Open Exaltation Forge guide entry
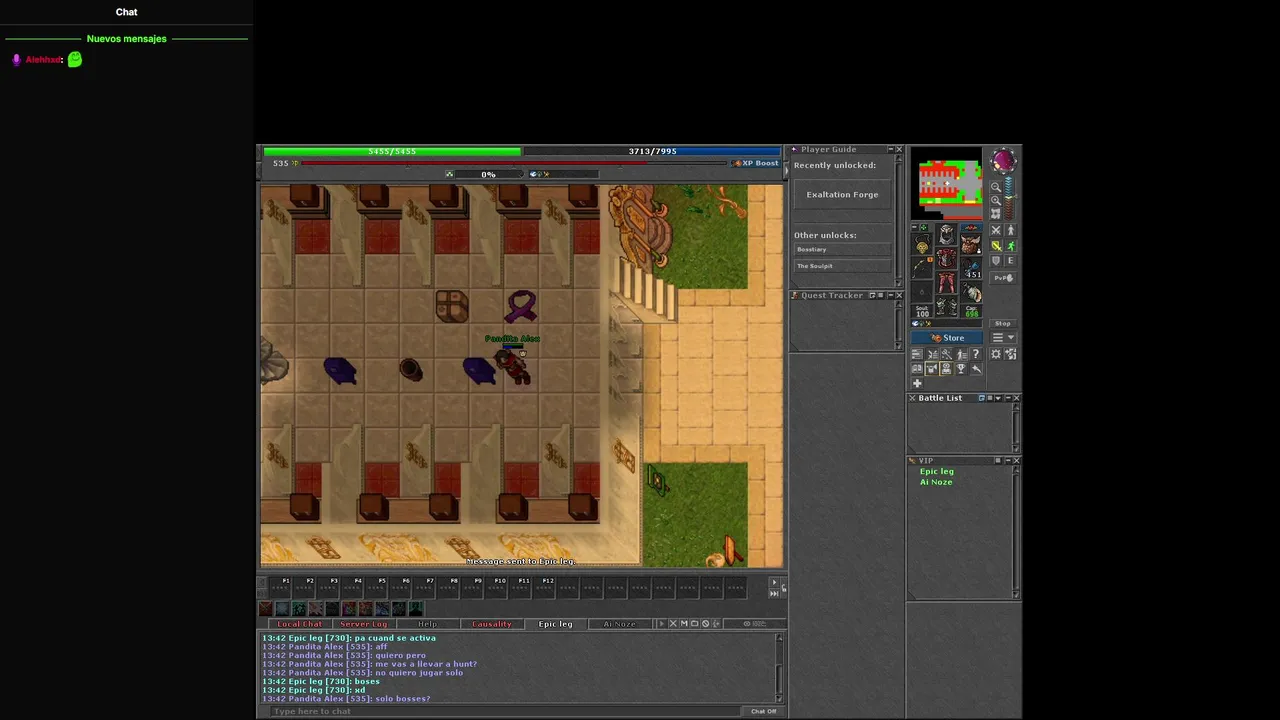This screenshot has width=1280, height=720. 842,195
